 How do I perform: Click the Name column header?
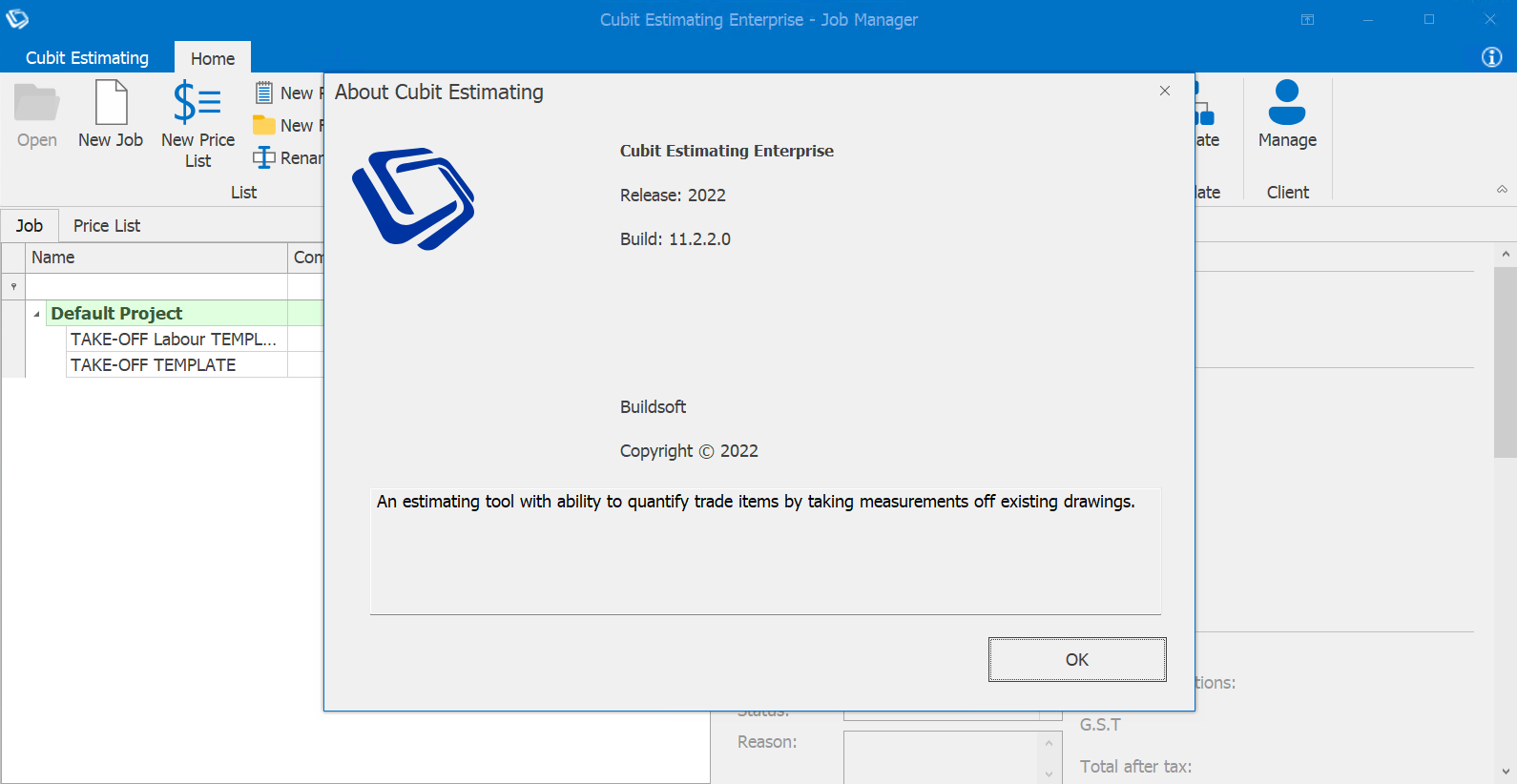tap(156, 258)
